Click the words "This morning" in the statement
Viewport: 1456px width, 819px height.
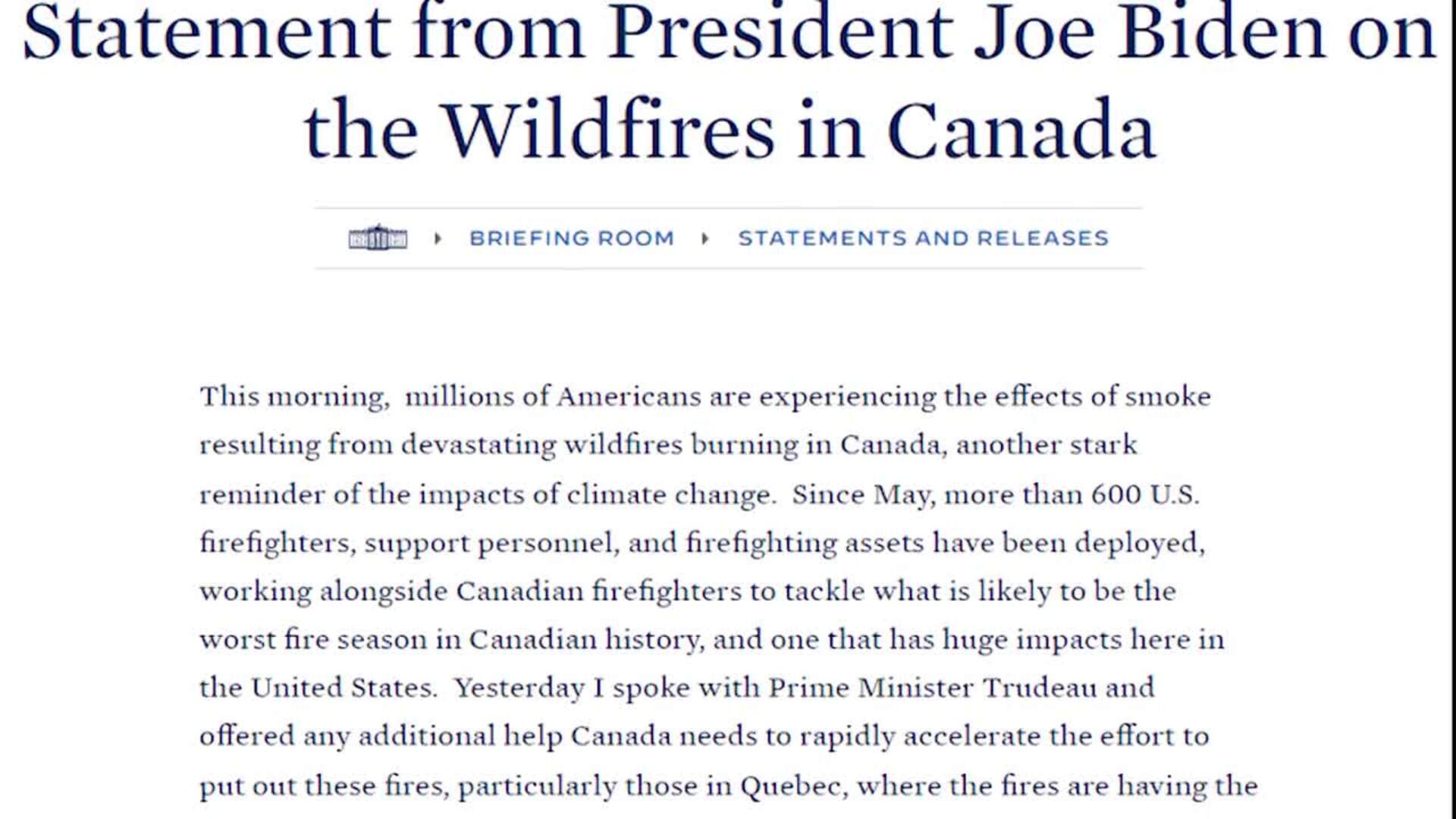293,397
